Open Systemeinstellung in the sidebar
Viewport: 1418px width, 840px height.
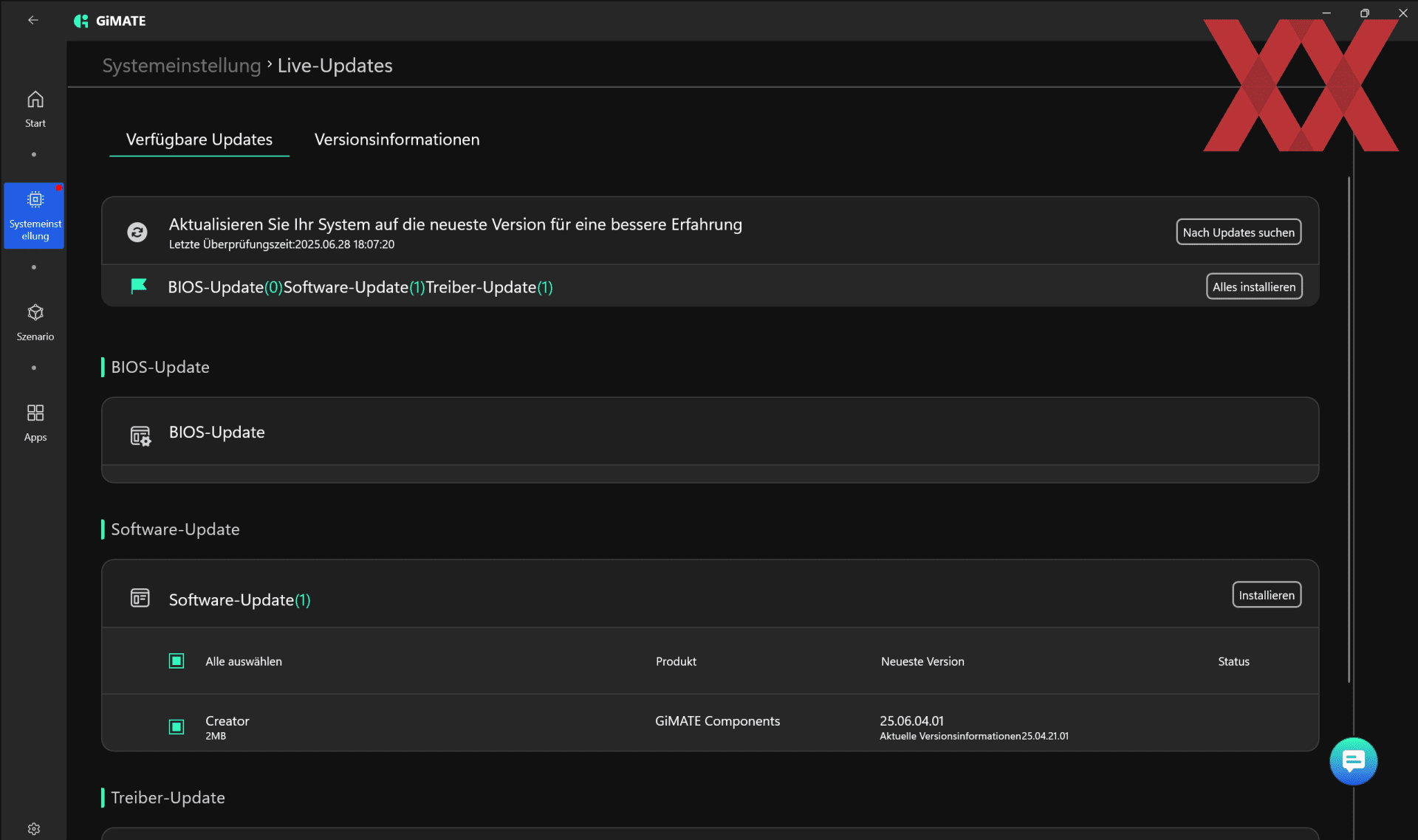(x=35, y=216)
